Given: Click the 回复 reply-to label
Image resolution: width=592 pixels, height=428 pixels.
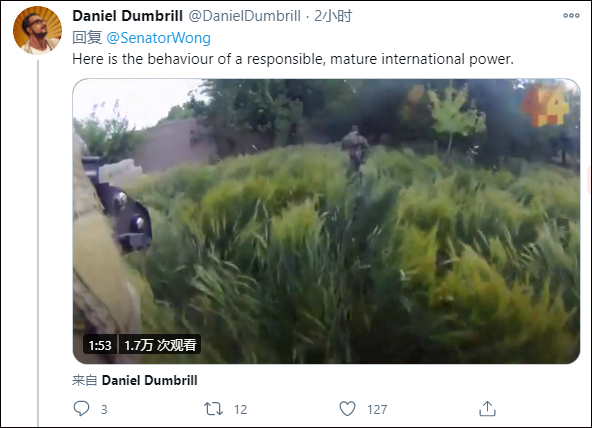Looking at the screenshot, I should point(87,38).
